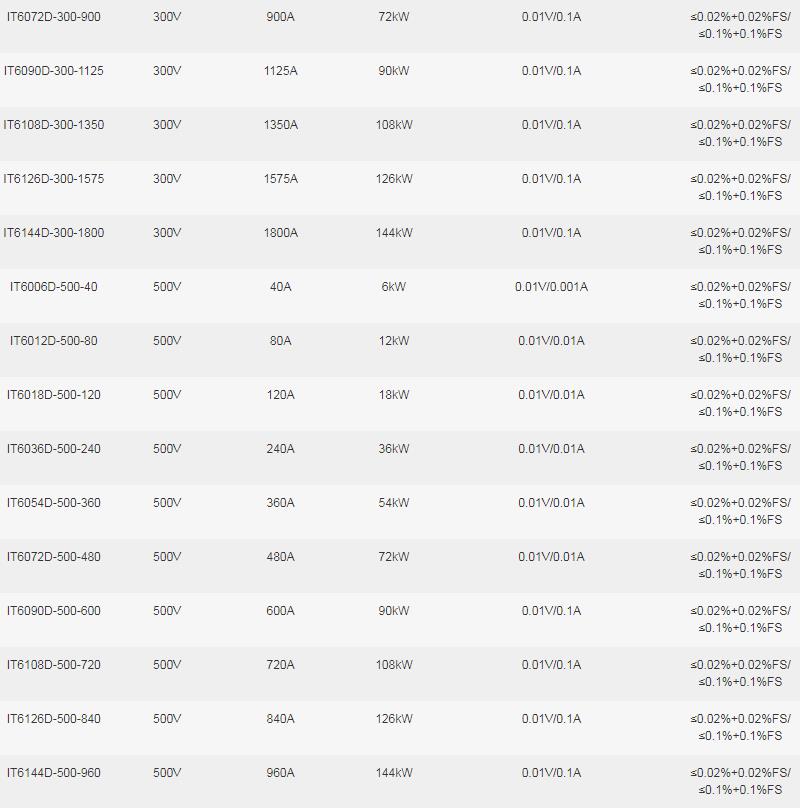This screenshot has width=800, height=808.
Task: Select model IT6054D-500-360
Action: pos(54,503)
